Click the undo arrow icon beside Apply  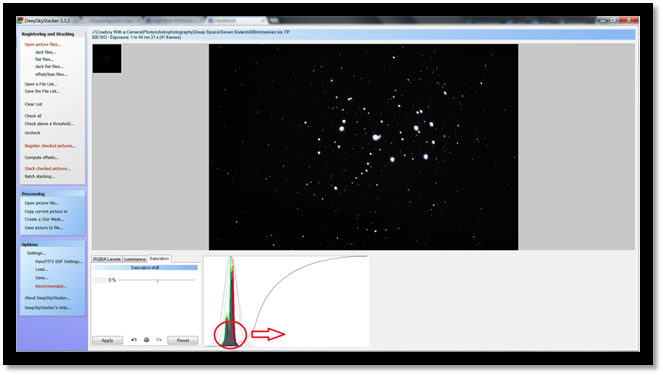(x=134, y=340)
